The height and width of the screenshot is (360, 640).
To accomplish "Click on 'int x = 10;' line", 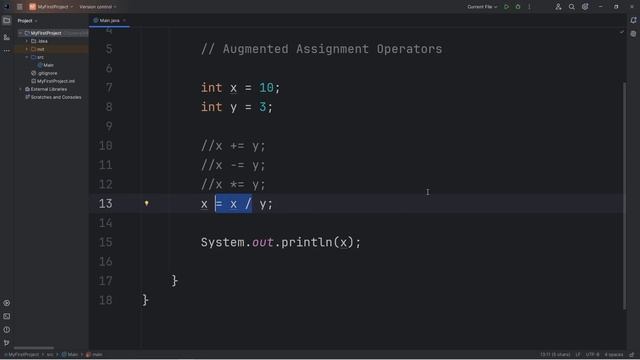I will pyautogui.click(x=240, y=88).
